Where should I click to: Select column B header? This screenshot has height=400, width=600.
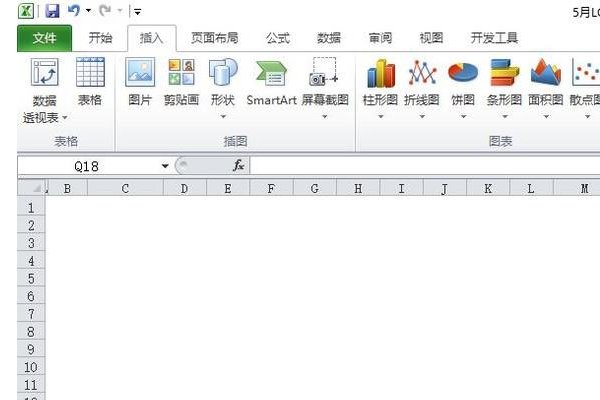pyautogui.click(x=67, y=188)
